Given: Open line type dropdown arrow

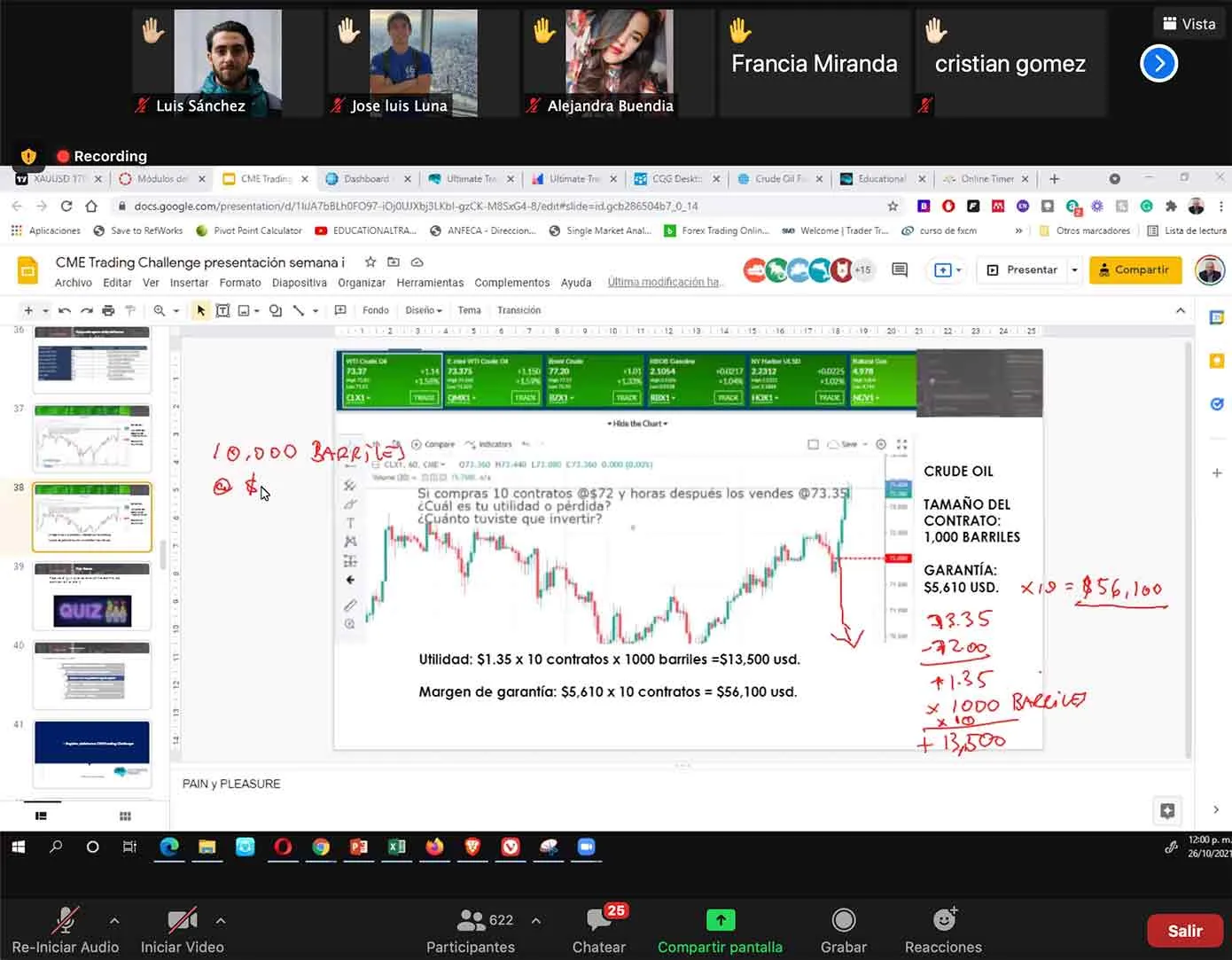Looking at the screenshot, I should [x=316, y=310].
